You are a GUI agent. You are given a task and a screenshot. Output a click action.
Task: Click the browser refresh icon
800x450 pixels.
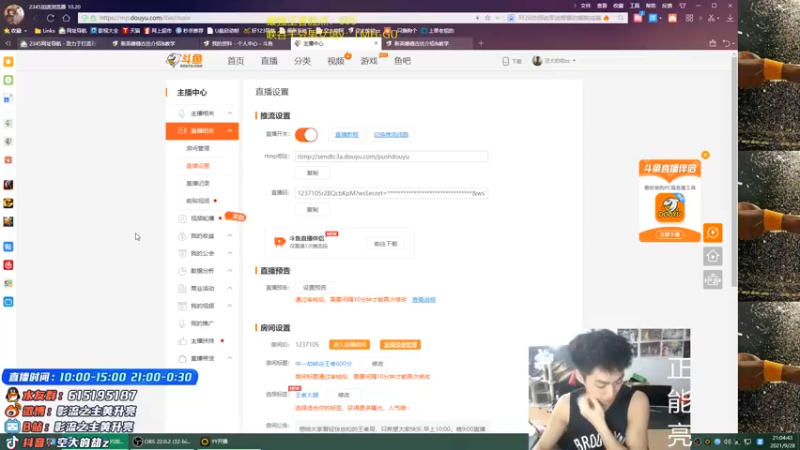pyautogui.click(x=51, y=18)
